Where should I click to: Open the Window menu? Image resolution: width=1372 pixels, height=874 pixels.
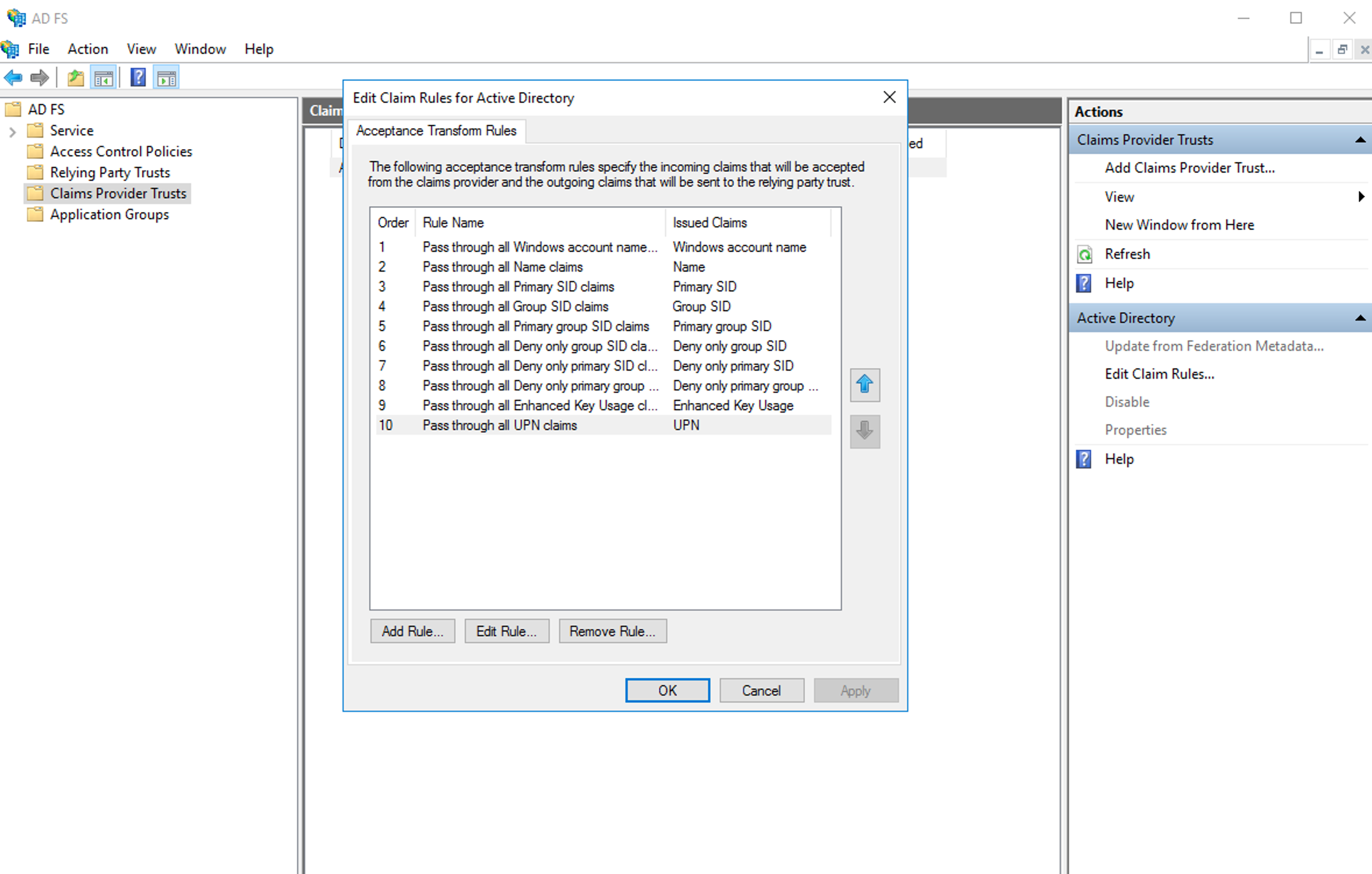pos(200,49)
